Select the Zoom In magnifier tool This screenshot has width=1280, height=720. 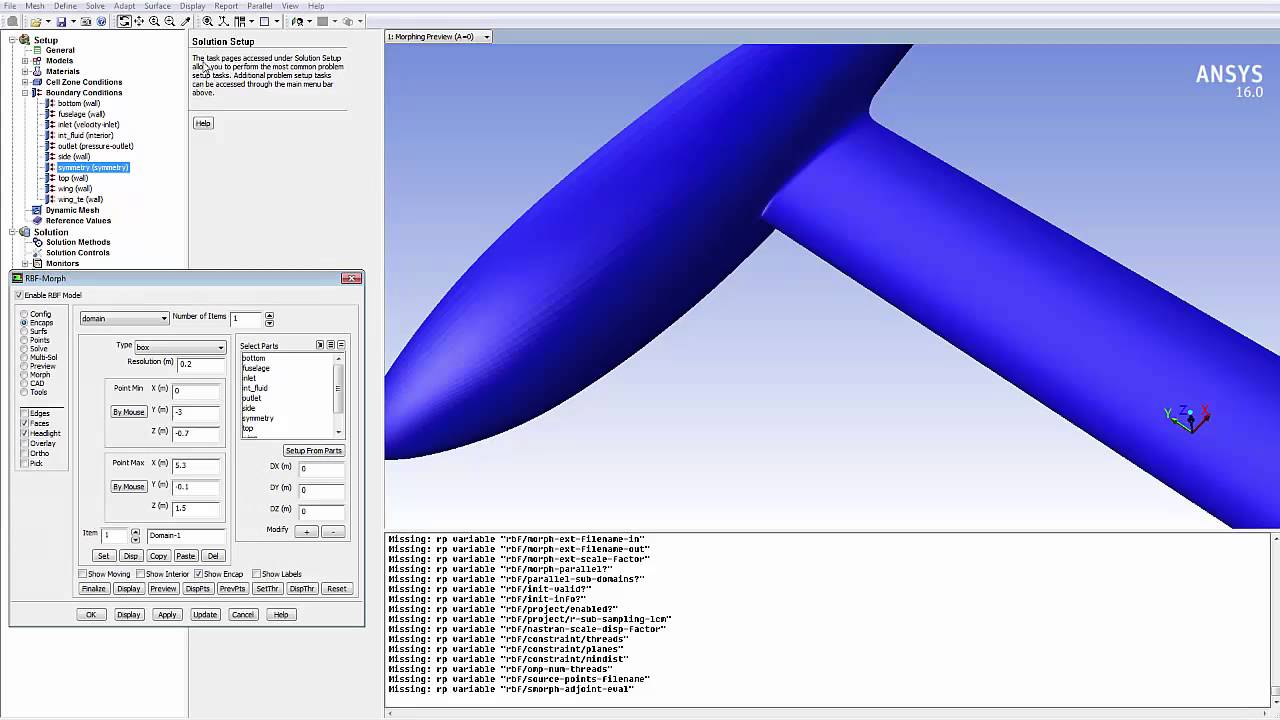154,21
